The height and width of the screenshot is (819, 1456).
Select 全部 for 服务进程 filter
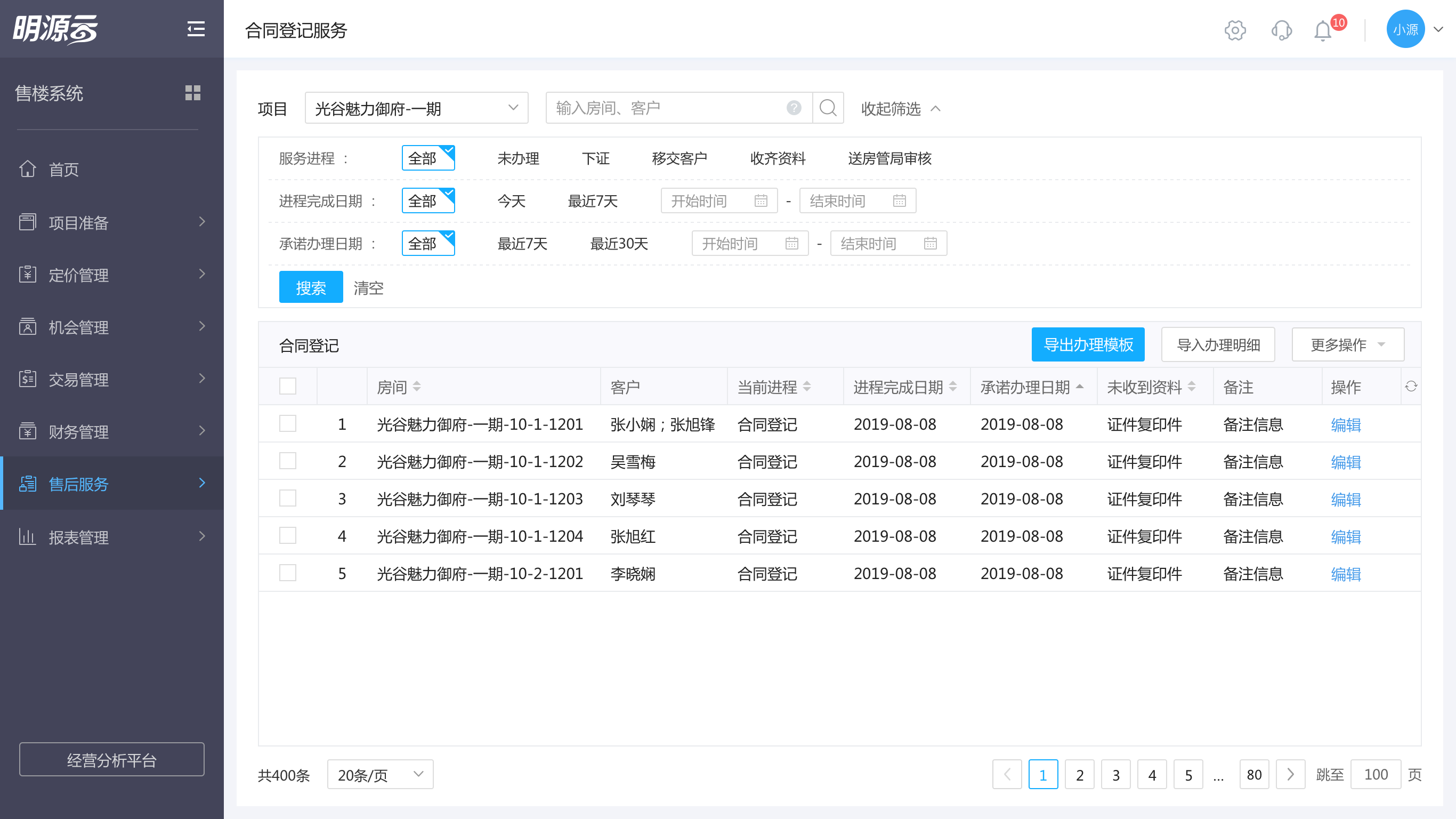428,158
